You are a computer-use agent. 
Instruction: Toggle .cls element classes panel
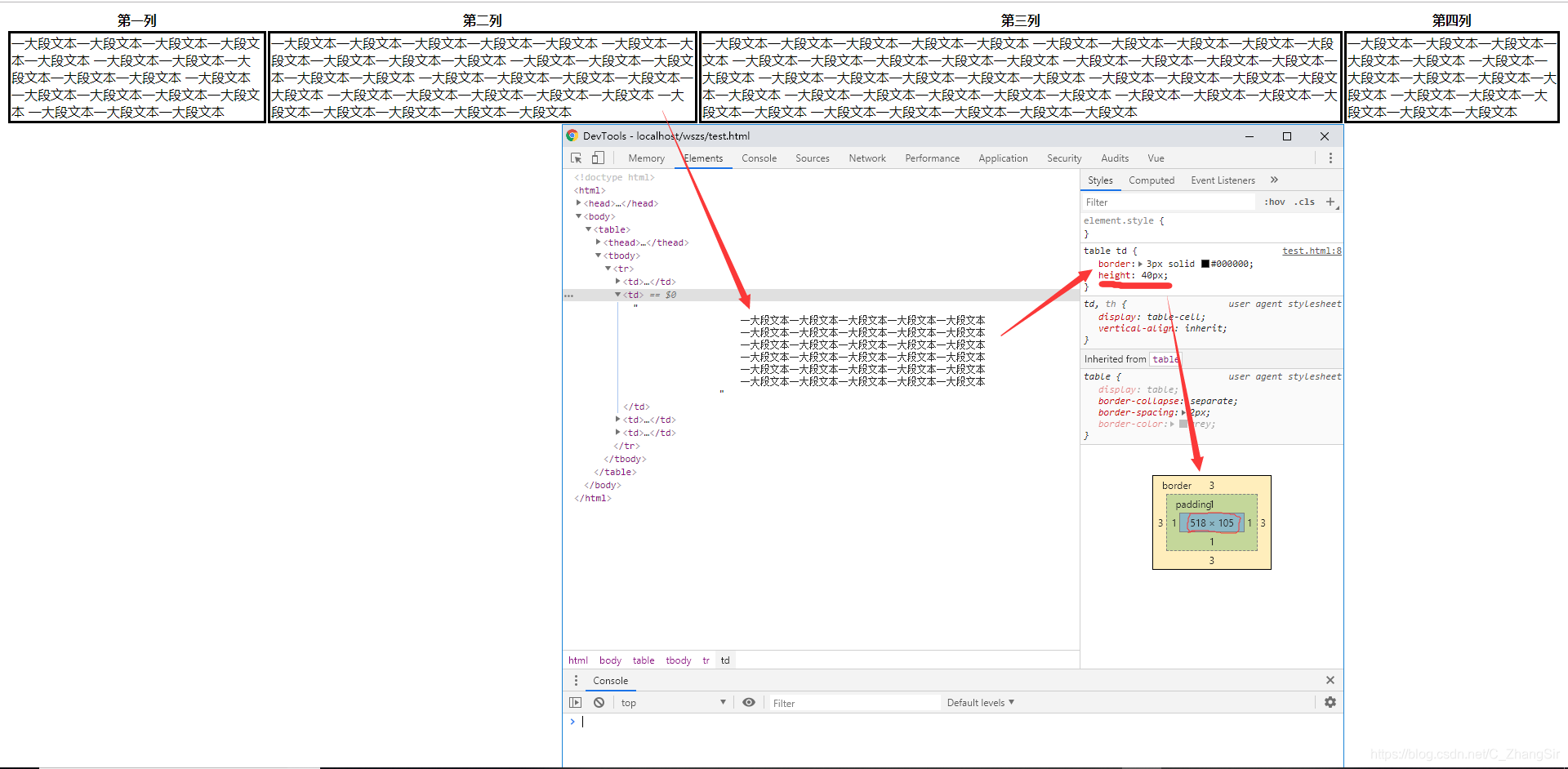[1304, 202]
